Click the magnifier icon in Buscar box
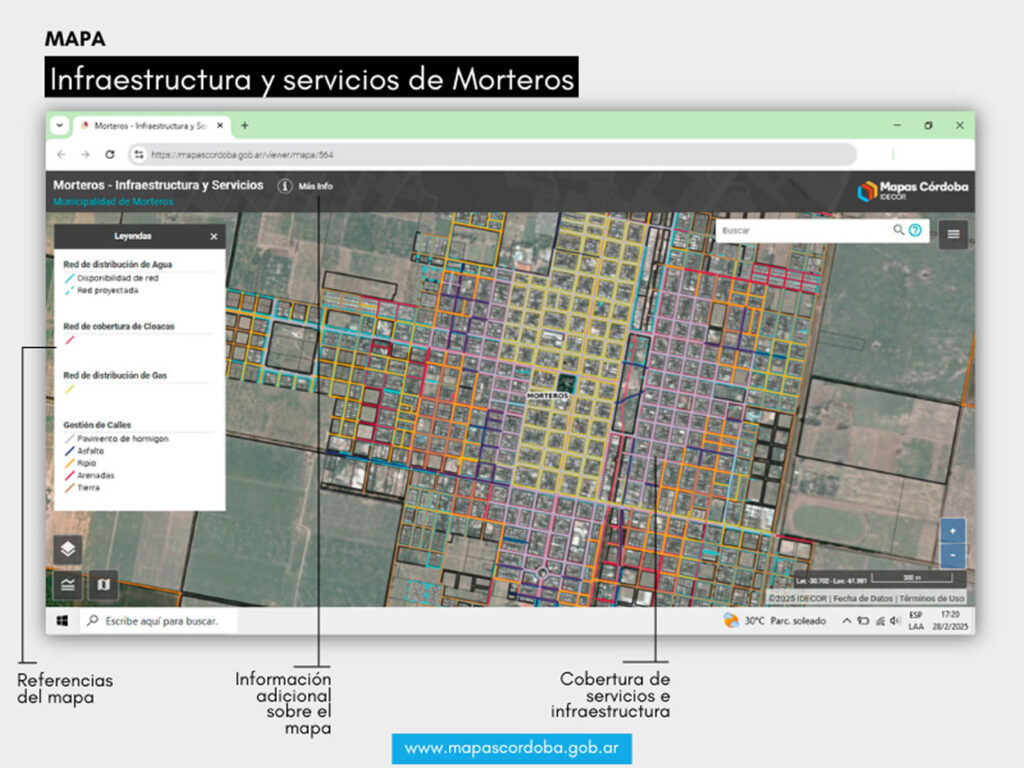 (898, 231)
